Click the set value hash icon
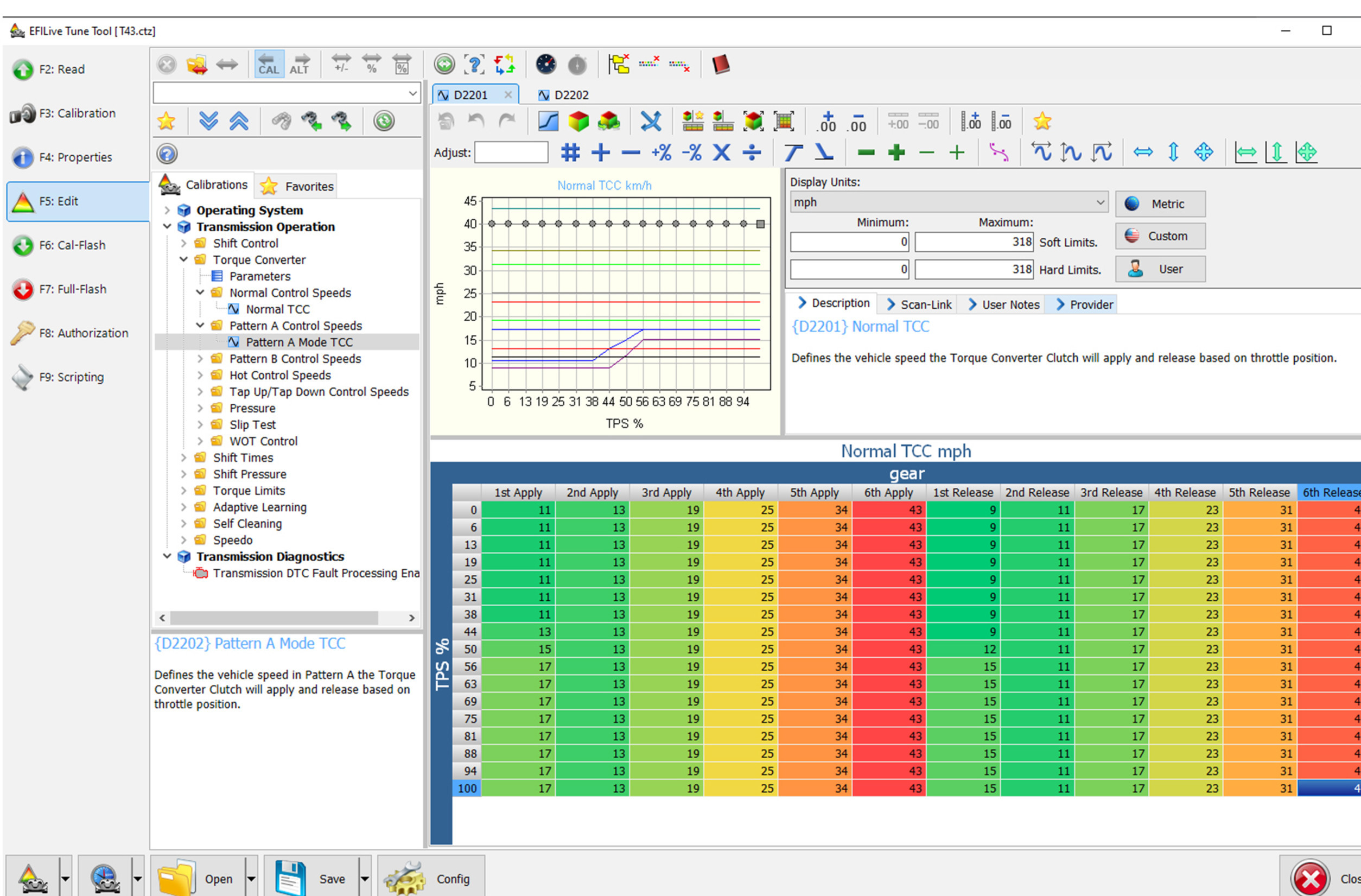The width and height of the screenshot is (1361, 896). 570,152
